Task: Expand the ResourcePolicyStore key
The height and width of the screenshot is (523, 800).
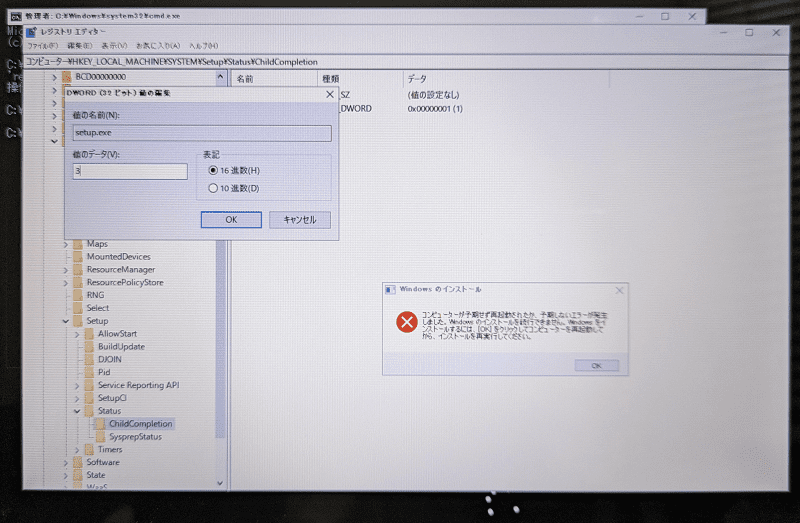Action: tap(66, 283)
